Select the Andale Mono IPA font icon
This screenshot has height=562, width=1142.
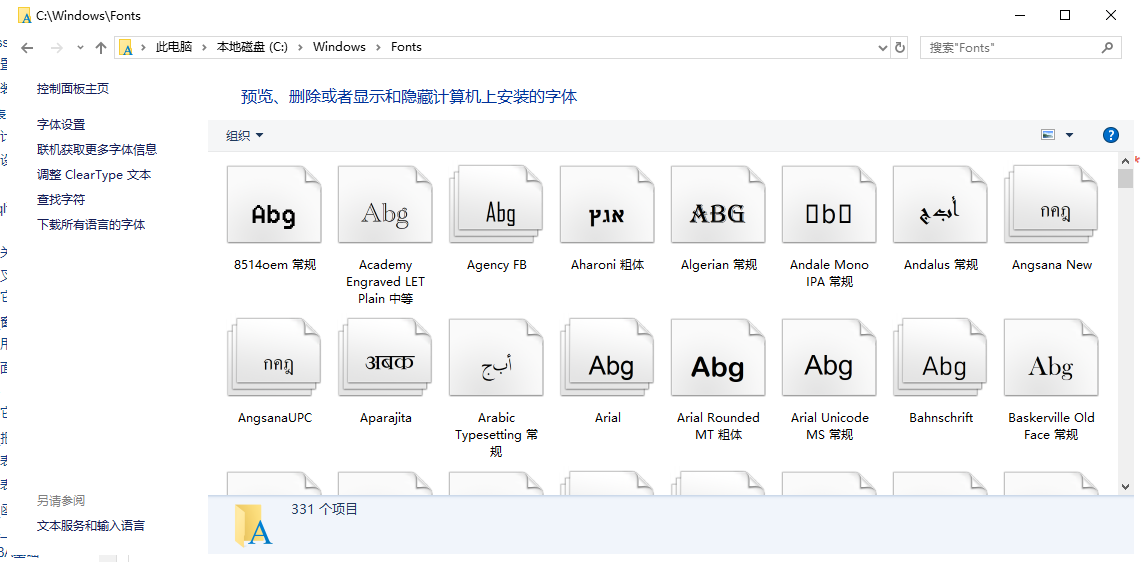point(830,205)
